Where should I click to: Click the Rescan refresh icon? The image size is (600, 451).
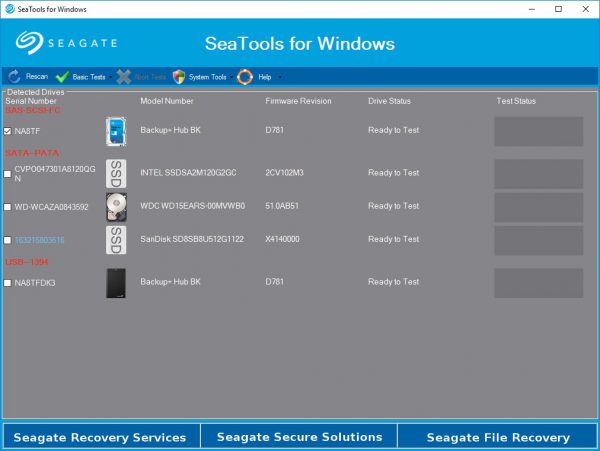(x=14, y=77)
